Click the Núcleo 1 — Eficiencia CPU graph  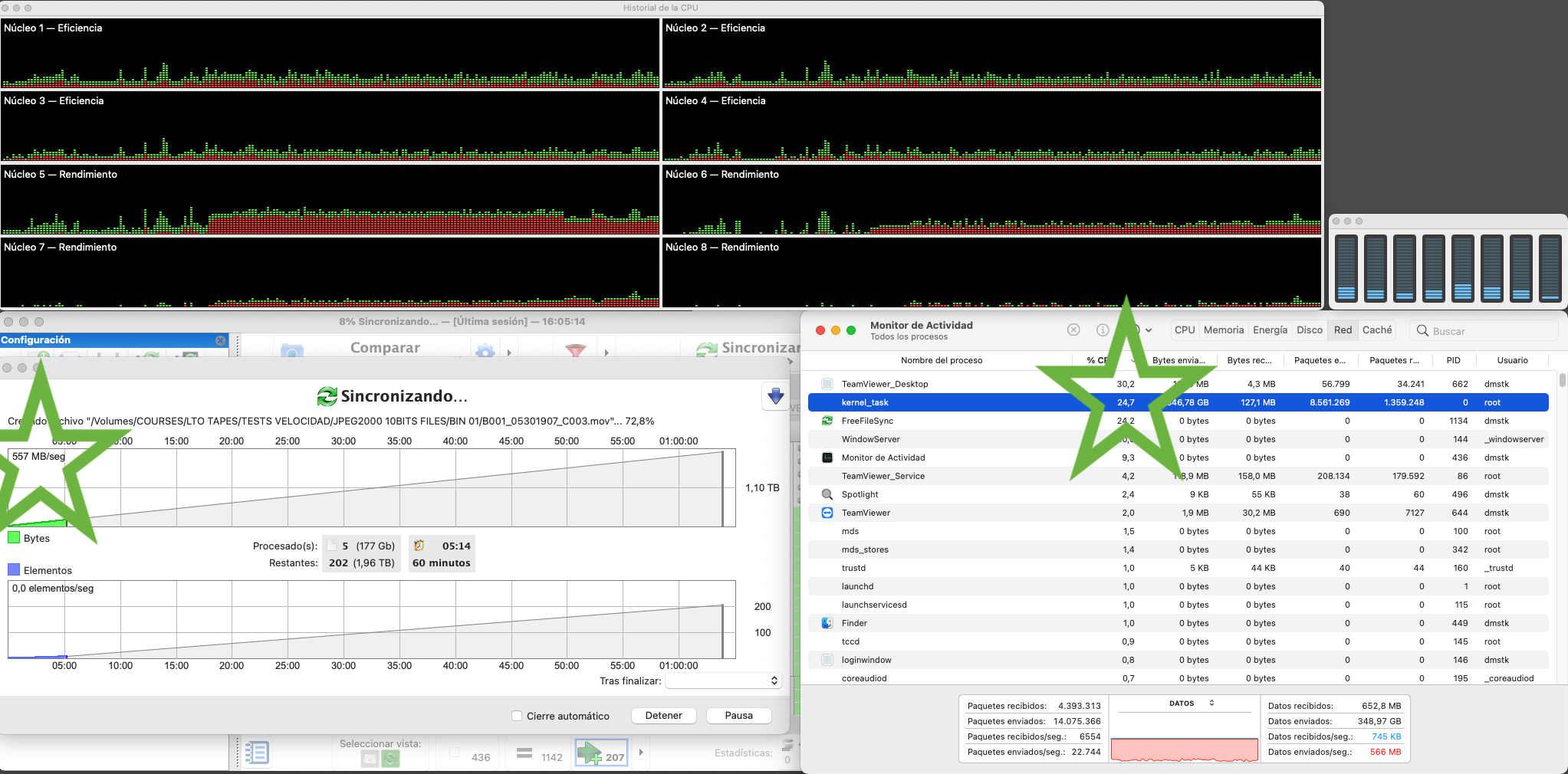point(330,53)
